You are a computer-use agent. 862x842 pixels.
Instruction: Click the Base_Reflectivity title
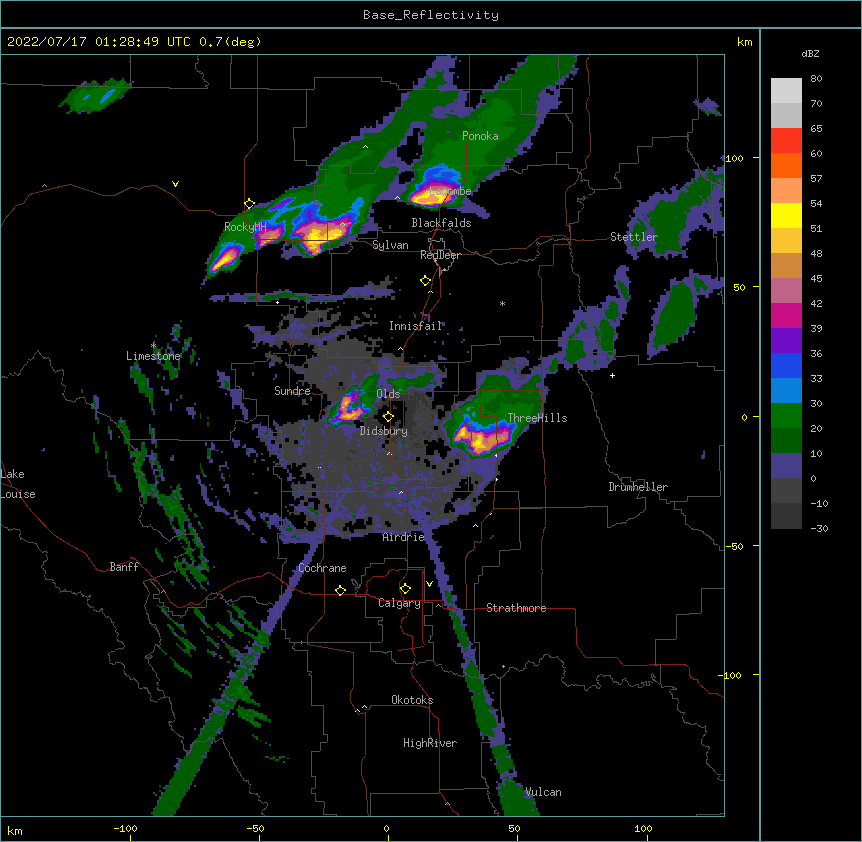(x=431, y=15)
